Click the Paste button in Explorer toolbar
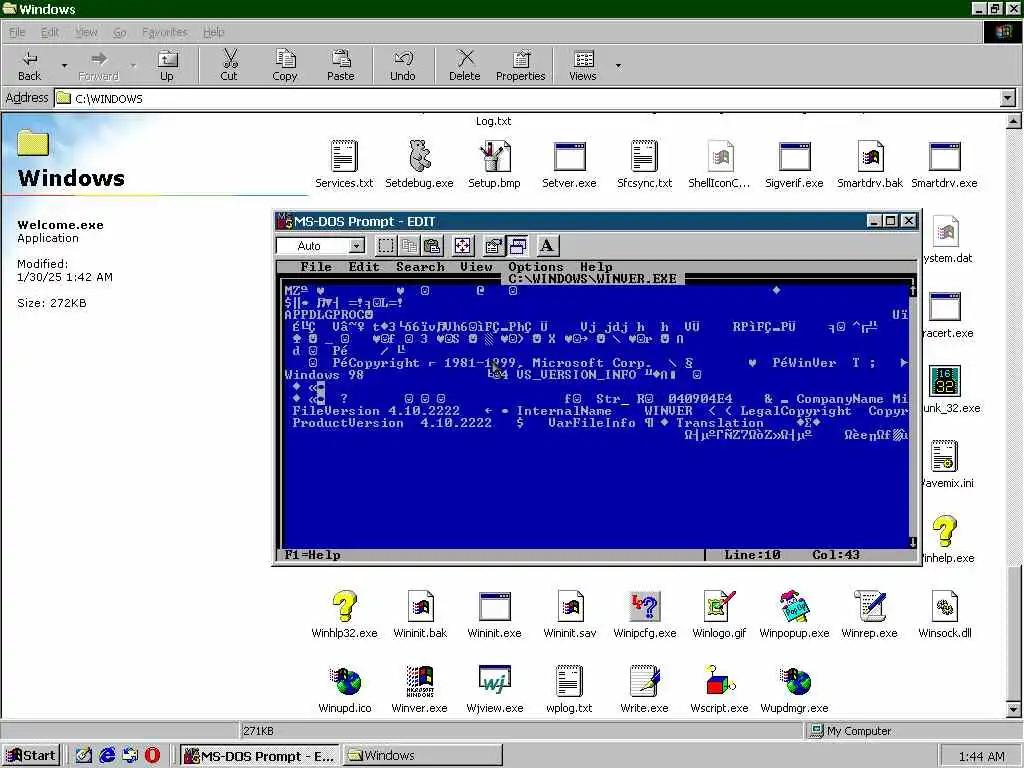The image size is (1024, 768). point(340,65)
